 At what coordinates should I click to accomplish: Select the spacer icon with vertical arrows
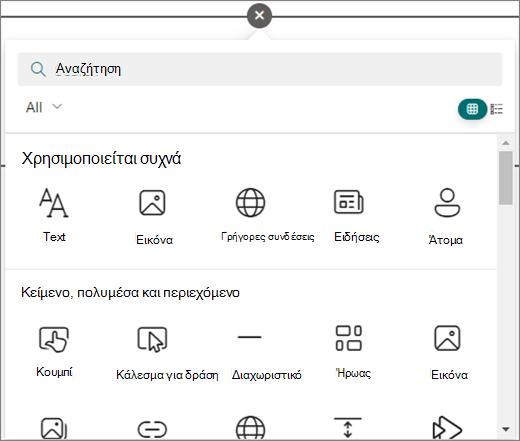tap(348, 427)
